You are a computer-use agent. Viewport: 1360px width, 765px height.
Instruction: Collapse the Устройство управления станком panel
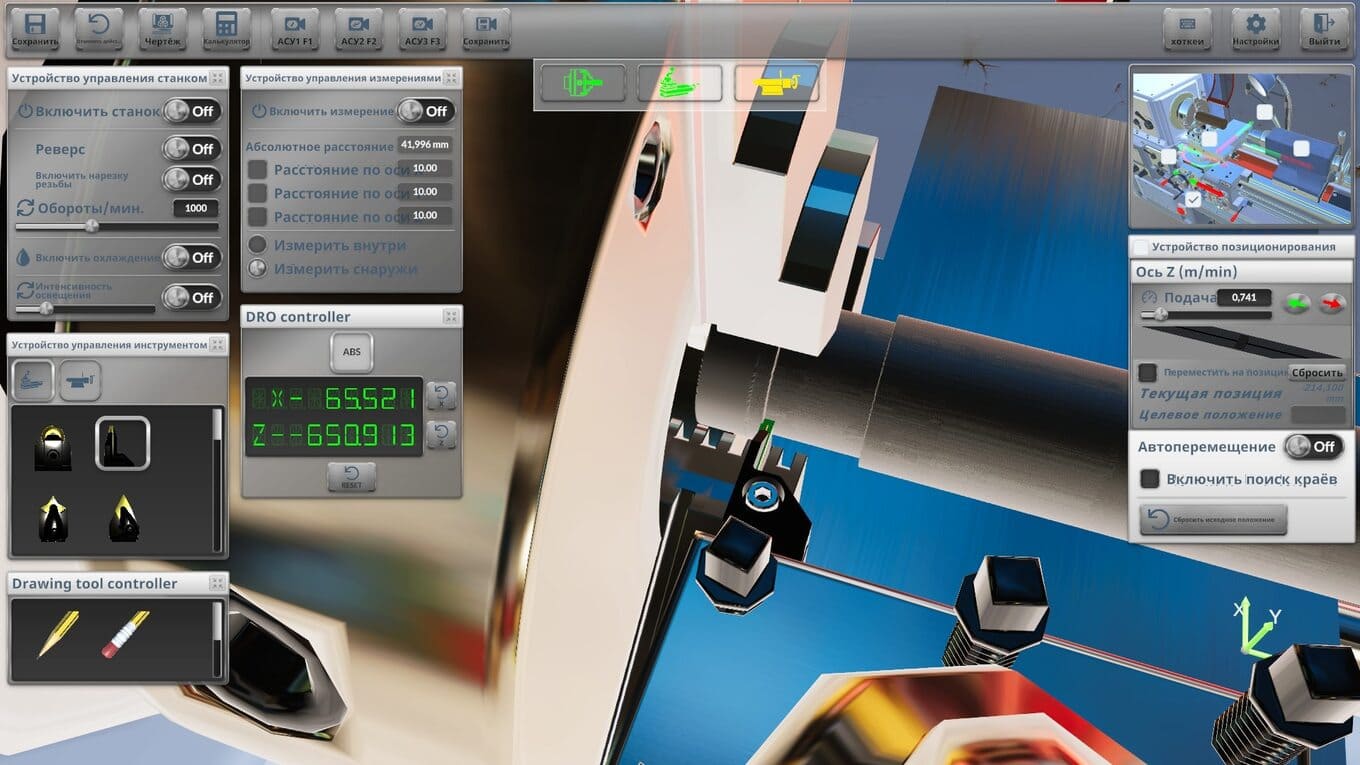pyautogui.click(x=217, y=78)
